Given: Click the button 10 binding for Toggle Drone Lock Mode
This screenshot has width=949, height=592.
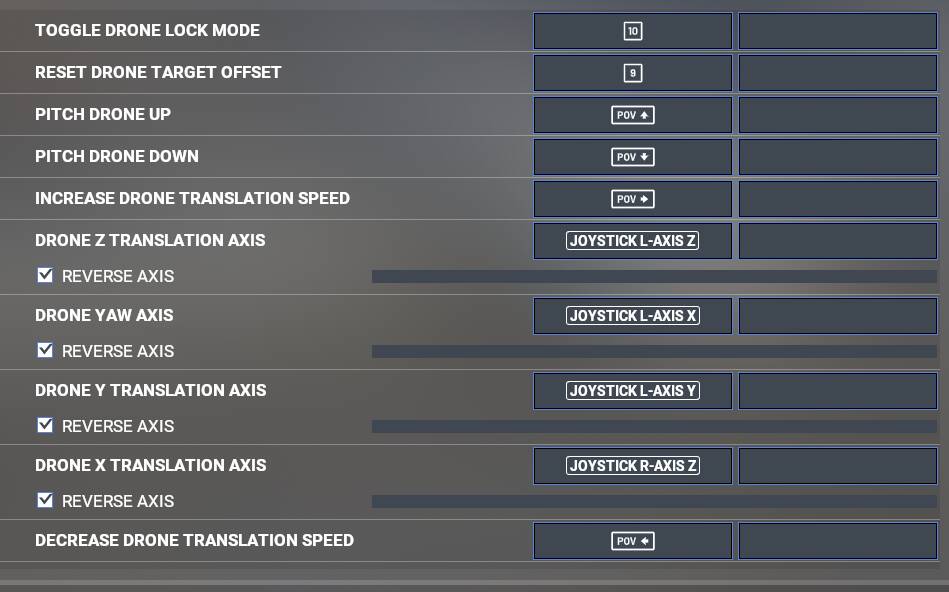Looking at the screenshot, I should click(x=632, y=31).
